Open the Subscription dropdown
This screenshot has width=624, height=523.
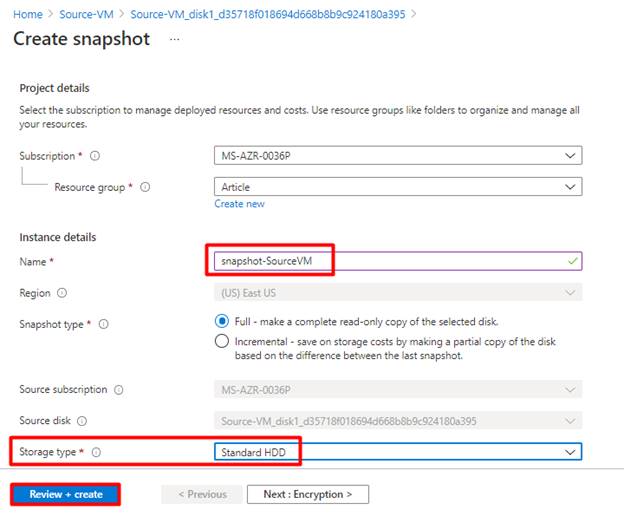tap(398, 156)
